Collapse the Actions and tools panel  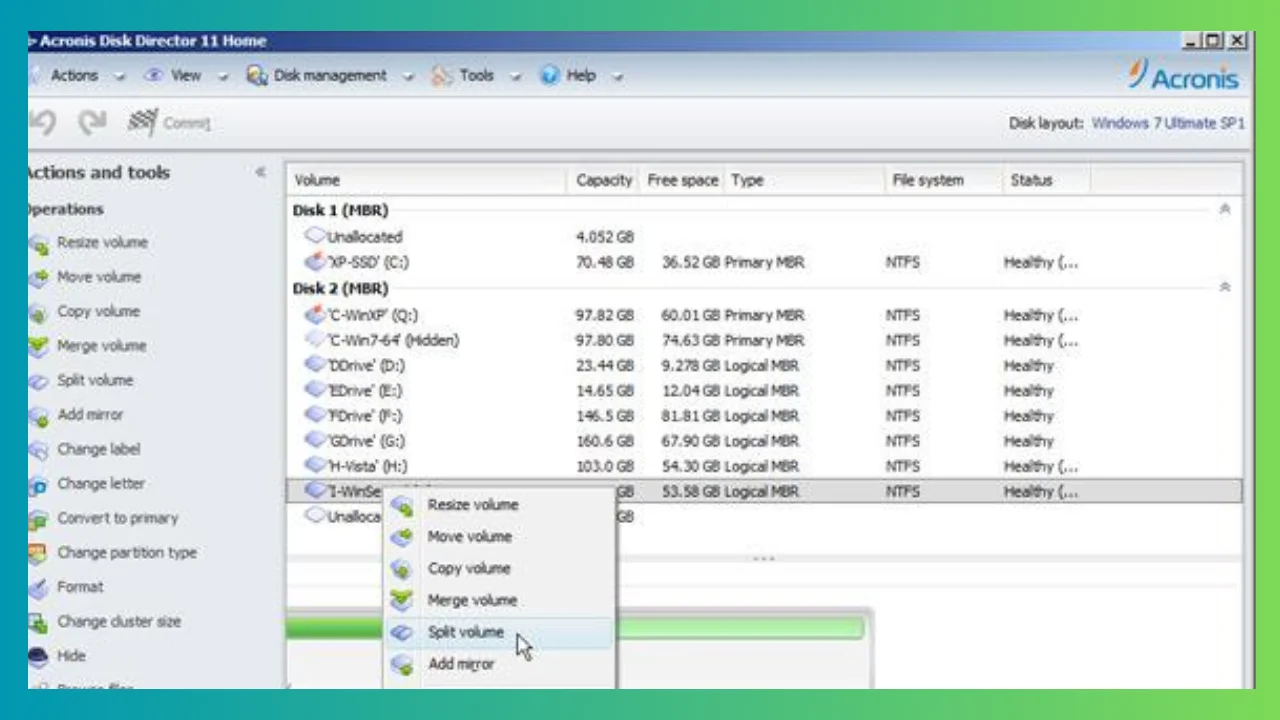click(x=260, y=173)
